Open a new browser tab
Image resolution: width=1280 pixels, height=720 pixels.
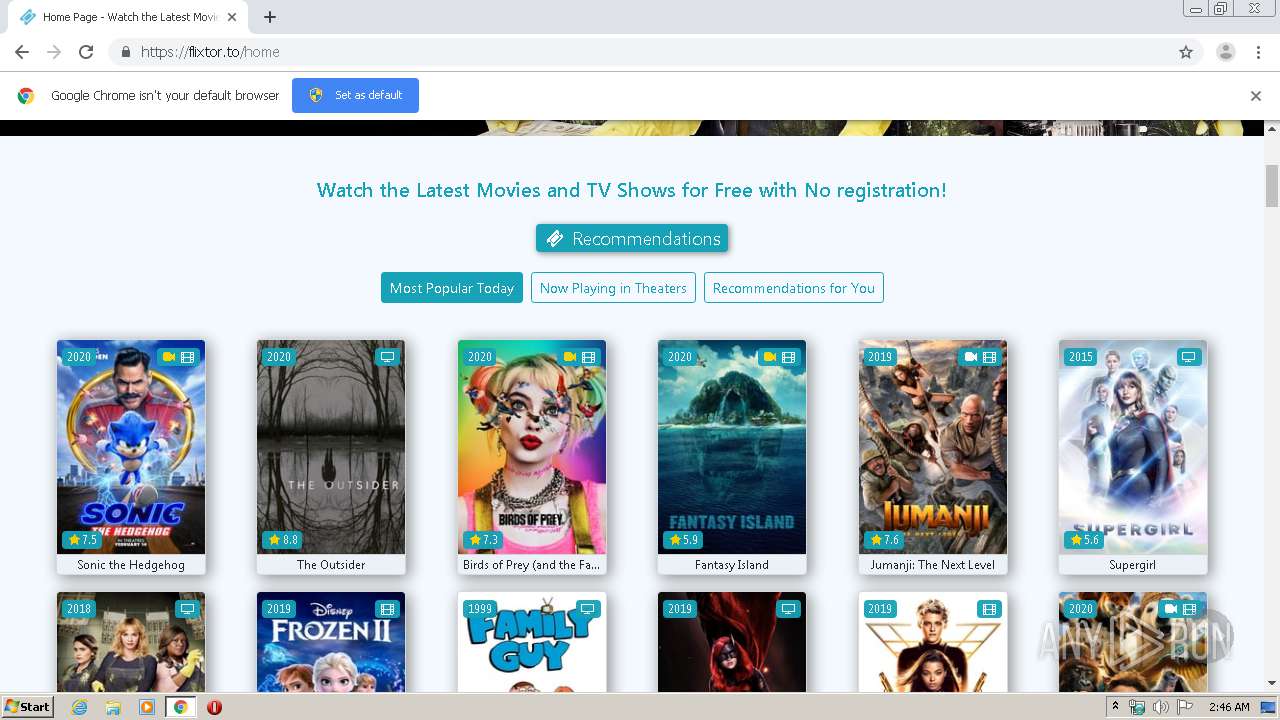pyautogui.click(x=270, y=17)
